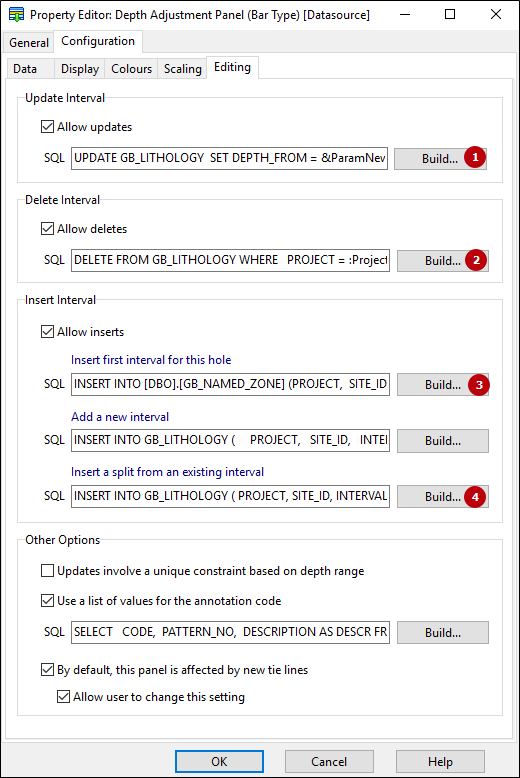Enable unique constraint based on depth range
520x778 pixels.
coord(48,571)
